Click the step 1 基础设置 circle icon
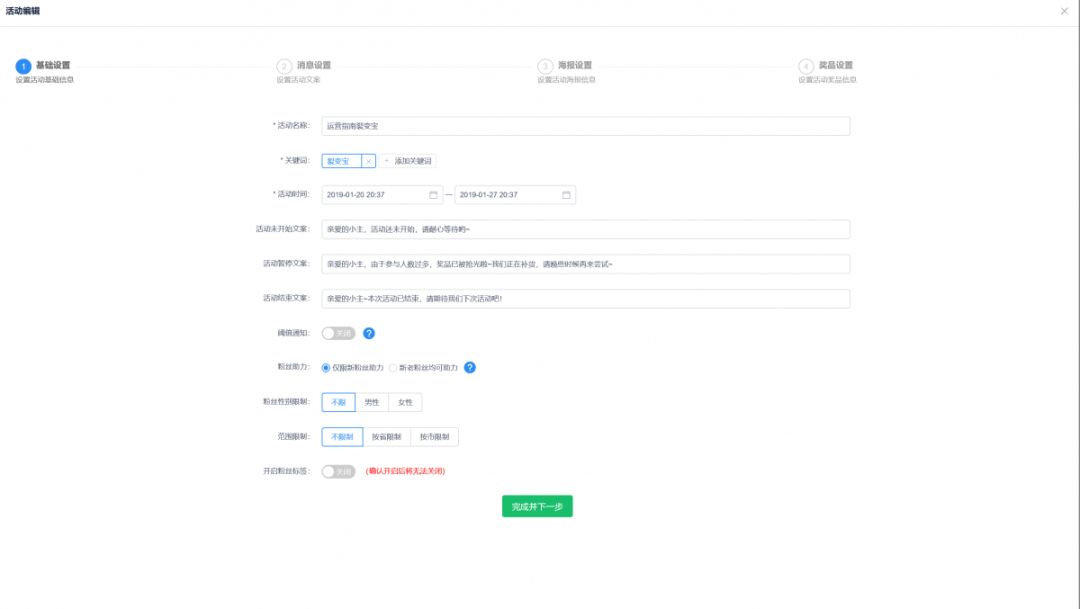This screenshot has width=1080, height=609. click(23, 67)
